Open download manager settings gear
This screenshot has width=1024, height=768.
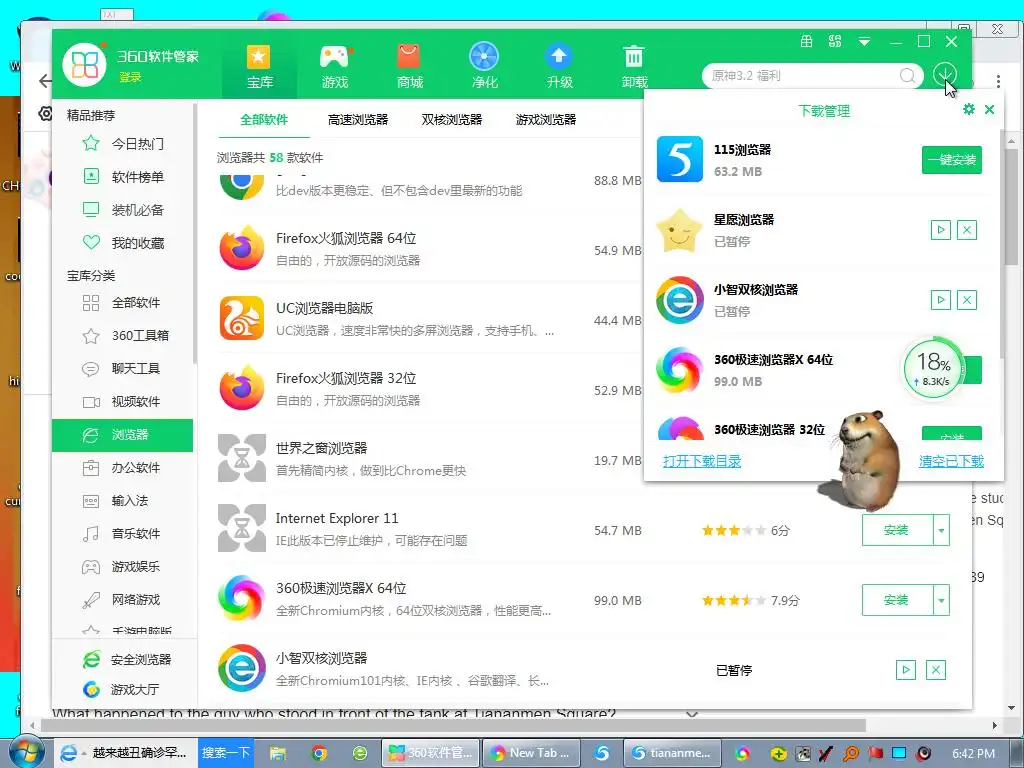968,109
